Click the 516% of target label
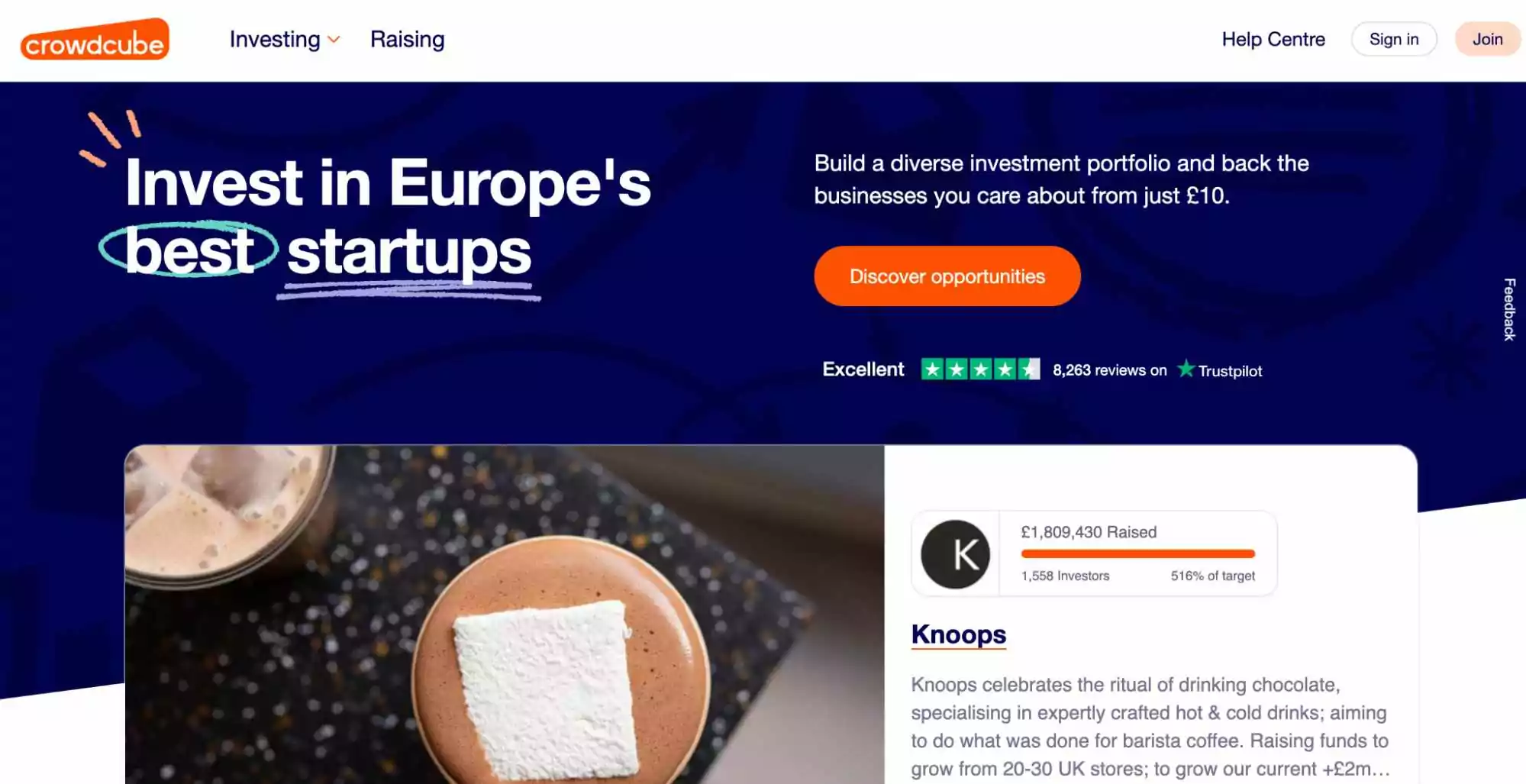The height and width of the screenshot is (784, 1526). [x=1212, y=576]
